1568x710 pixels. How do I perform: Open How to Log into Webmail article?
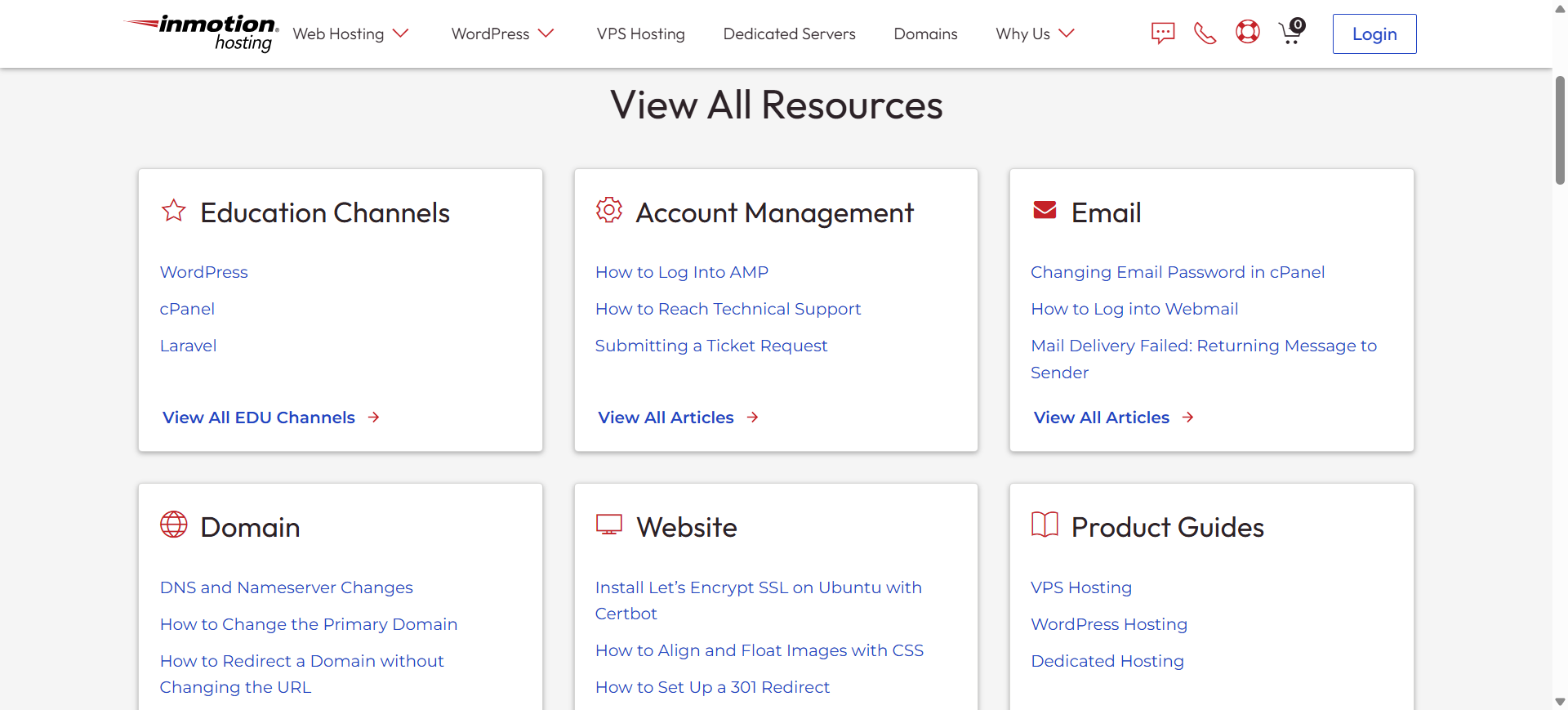(1134, 309)
